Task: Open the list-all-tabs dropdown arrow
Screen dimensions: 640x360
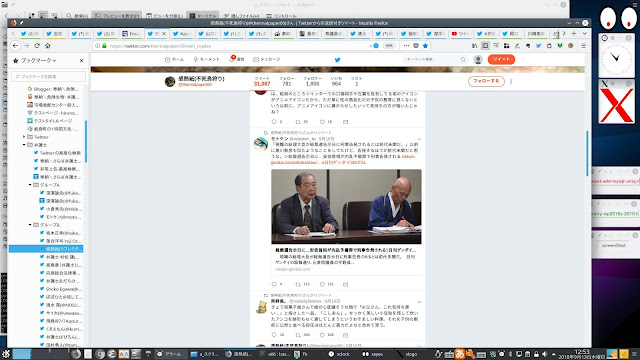Action: point(584,33)
